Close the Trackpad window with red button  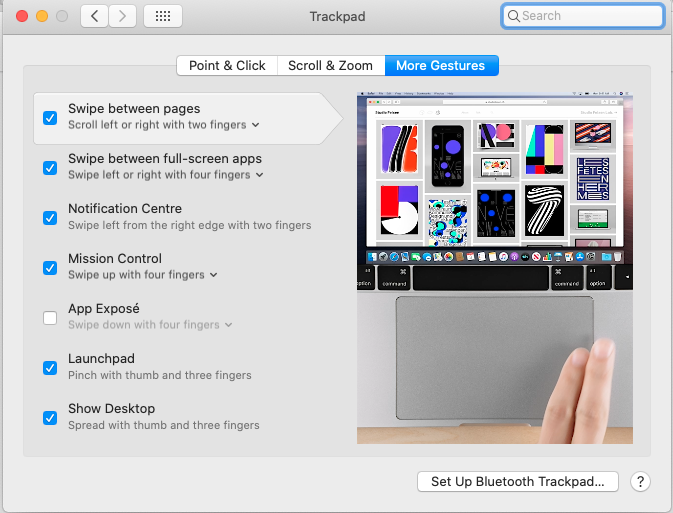[22, 16]
